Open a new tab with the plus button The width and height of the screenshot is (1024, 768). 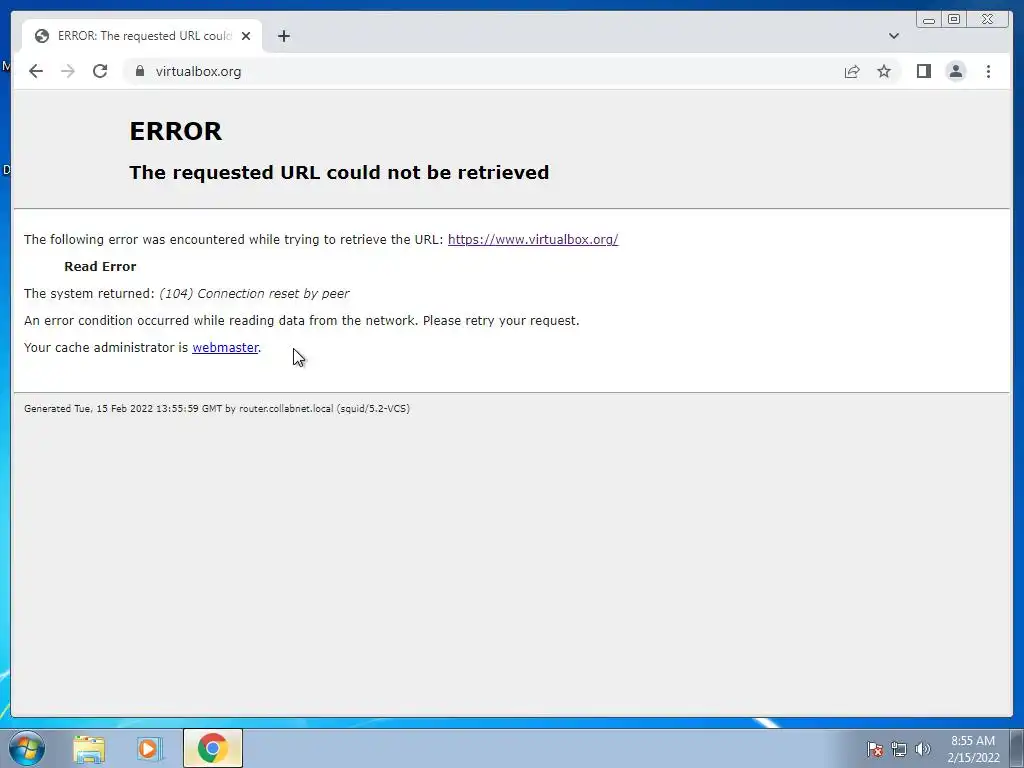click(283, 36)
